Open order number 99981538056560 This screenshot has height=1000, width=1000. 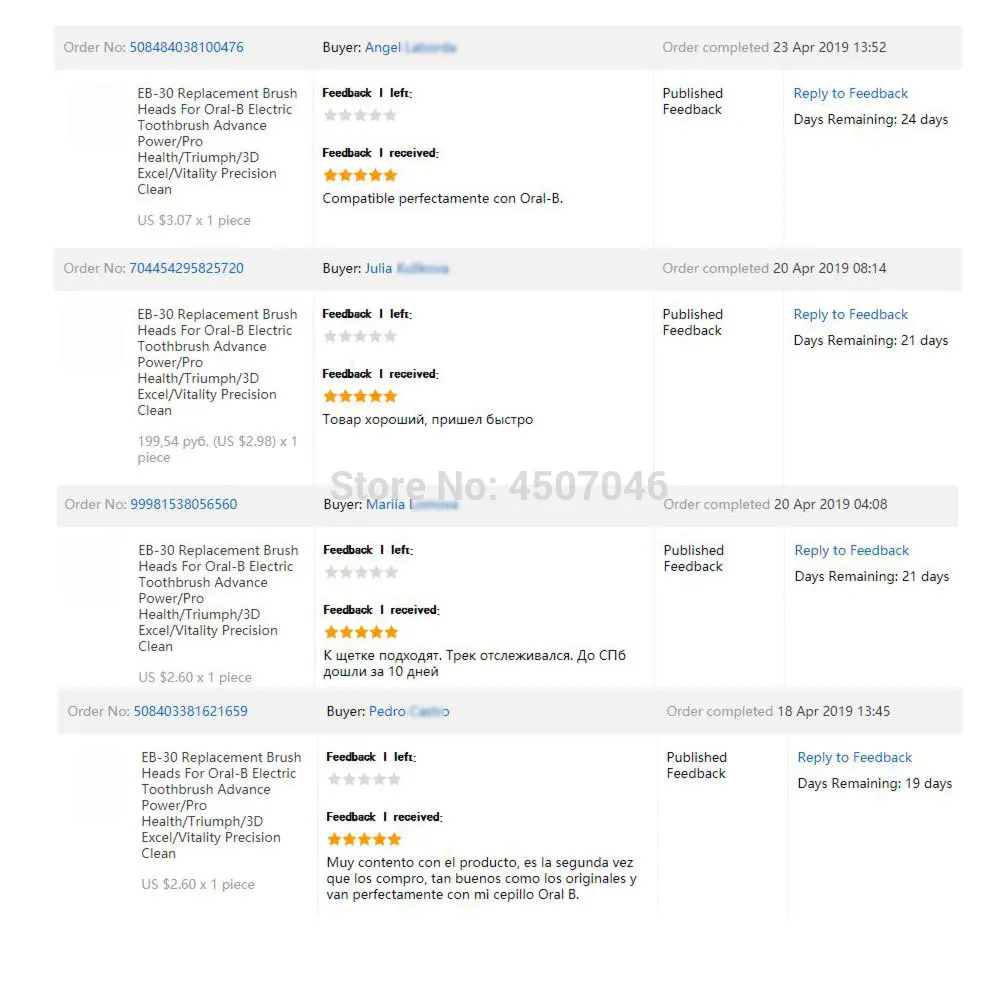(x=184, y=504)
